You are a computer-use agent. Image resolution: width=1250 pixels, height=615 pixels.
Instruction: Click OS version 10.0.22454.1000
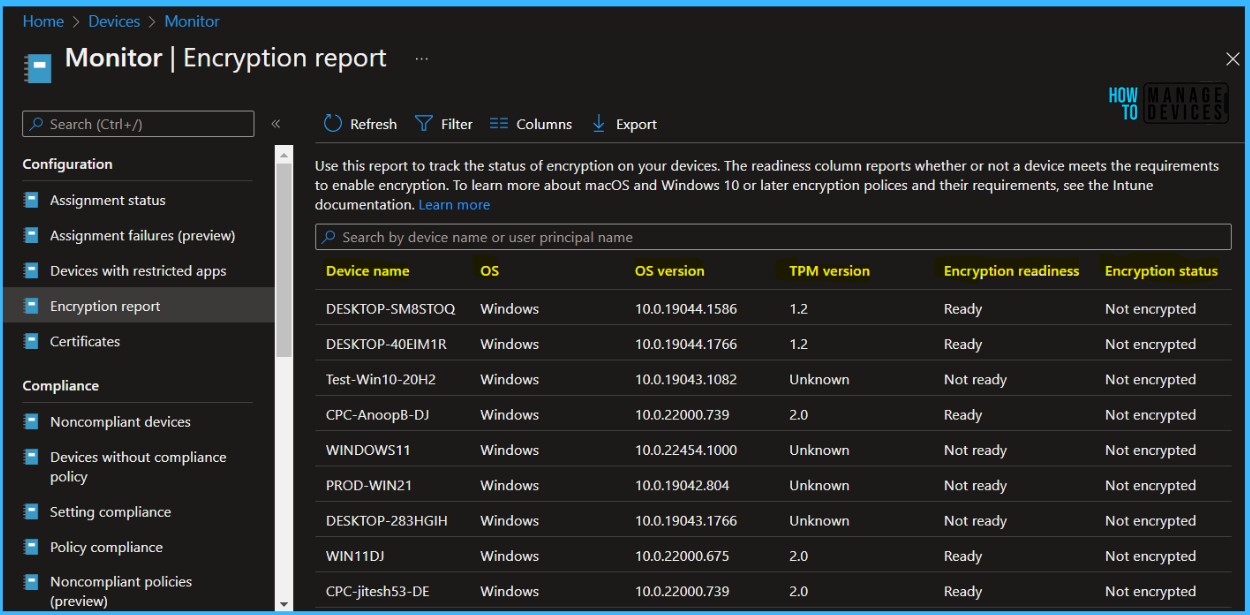click(686, 450)
